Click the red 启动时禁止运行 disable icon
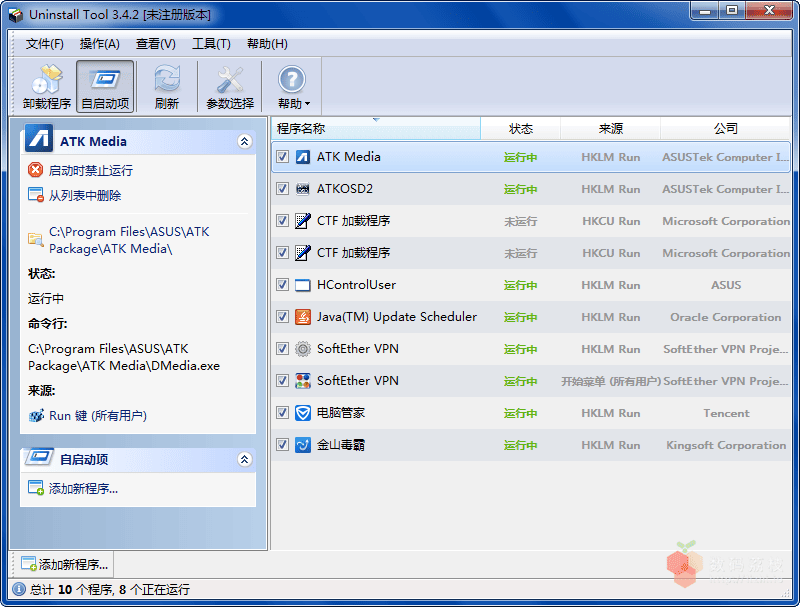The width and height of the screenshot is (800, 607). (35, 170)
